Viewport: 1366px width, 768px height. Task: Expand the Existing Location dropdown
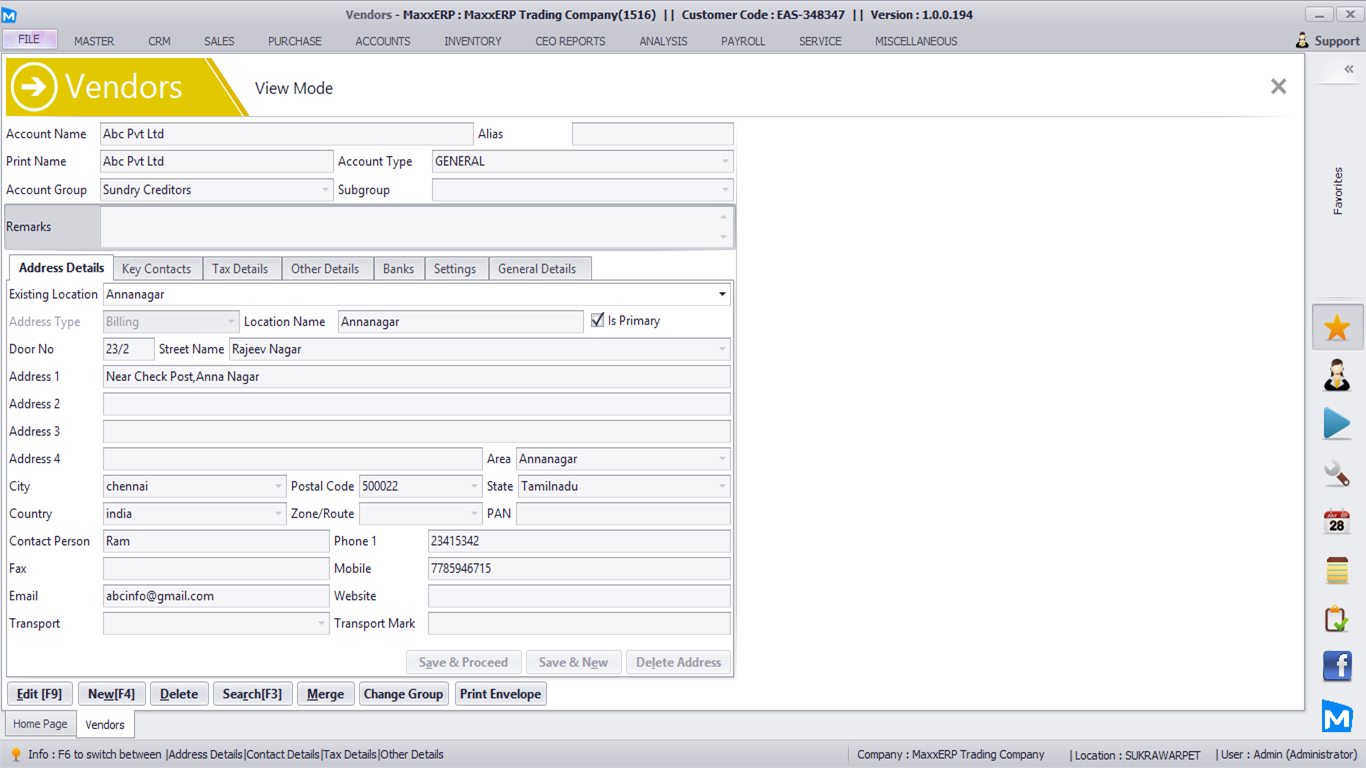(722, 295)
